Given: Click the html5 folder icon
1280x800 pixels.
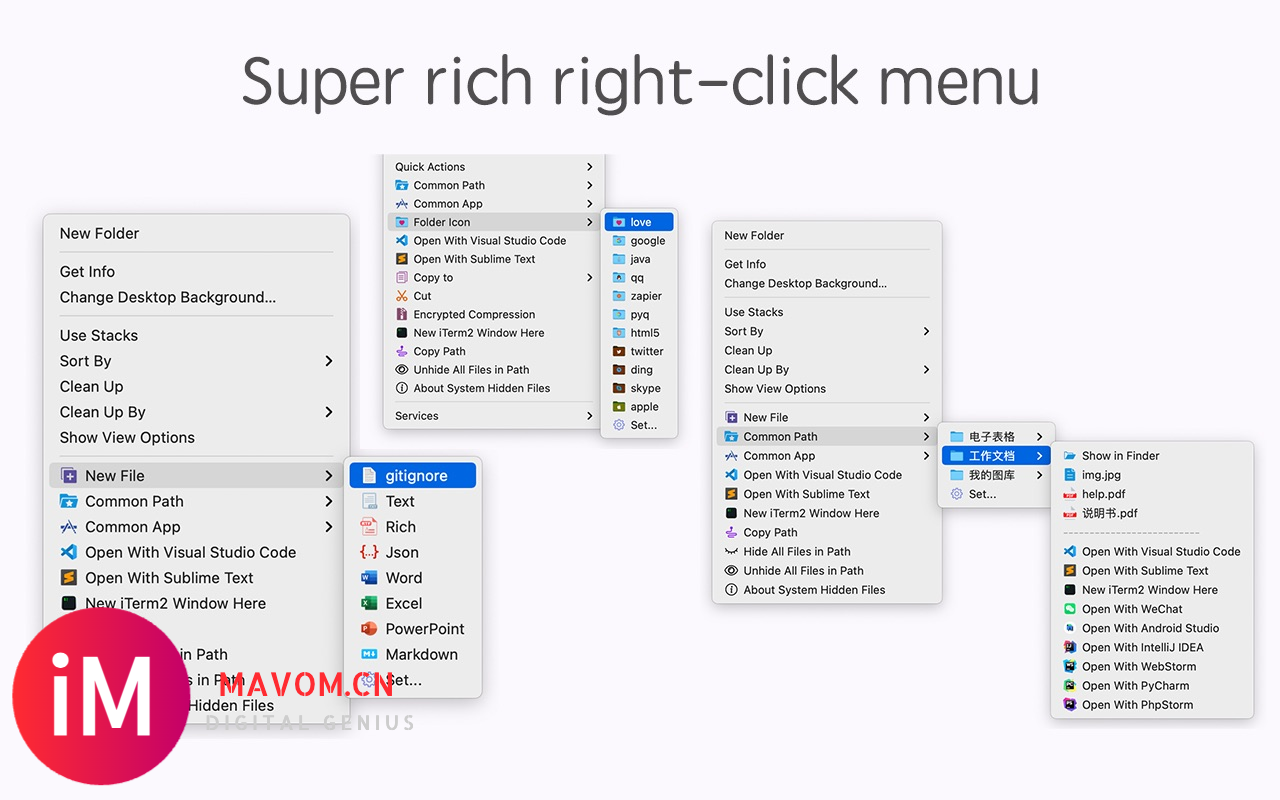Looking at the screenshot, I should coord(619,333).
